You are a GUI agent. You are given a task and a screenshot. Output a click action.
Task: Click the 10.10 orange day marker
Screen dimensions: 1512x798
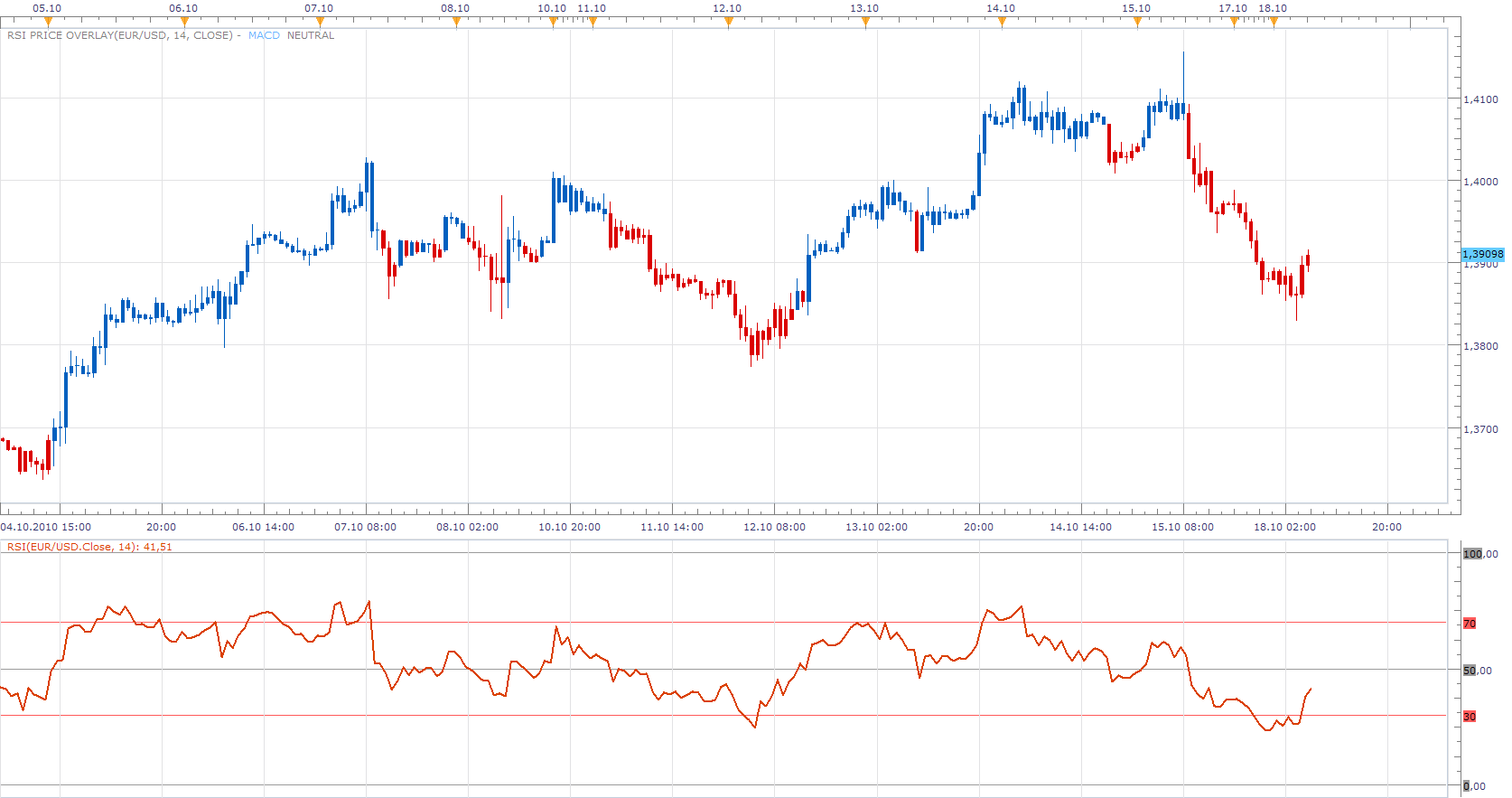pyautogui.click(x=553, y=22)
